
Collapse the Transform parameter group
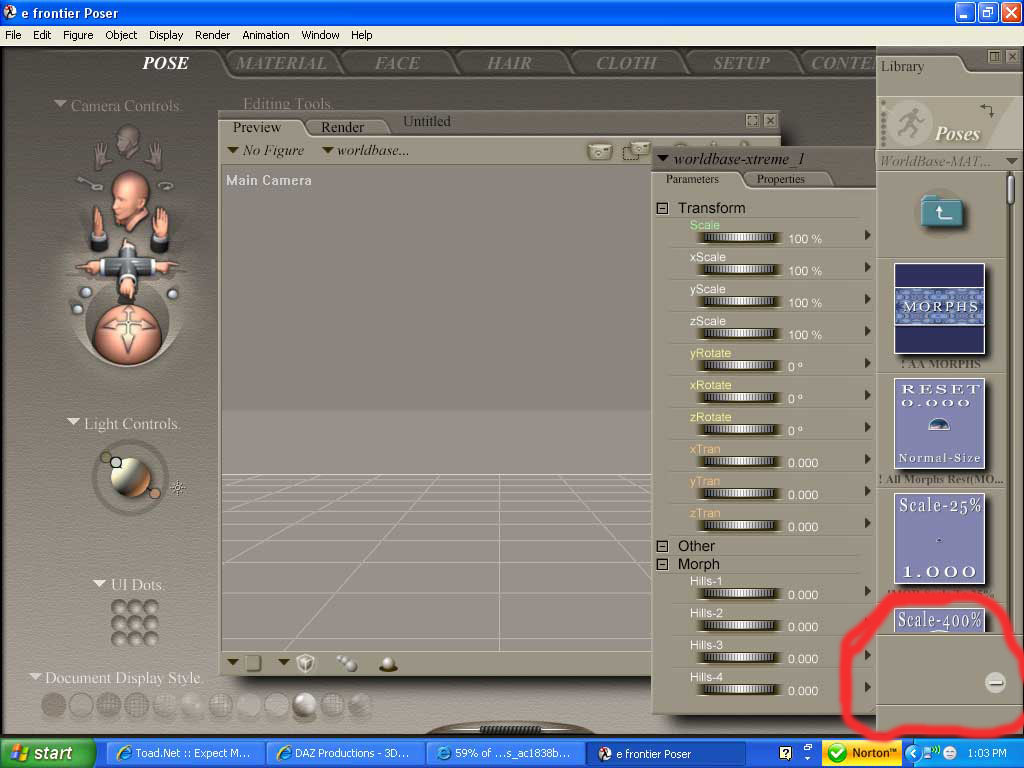(x=662, y=208)
